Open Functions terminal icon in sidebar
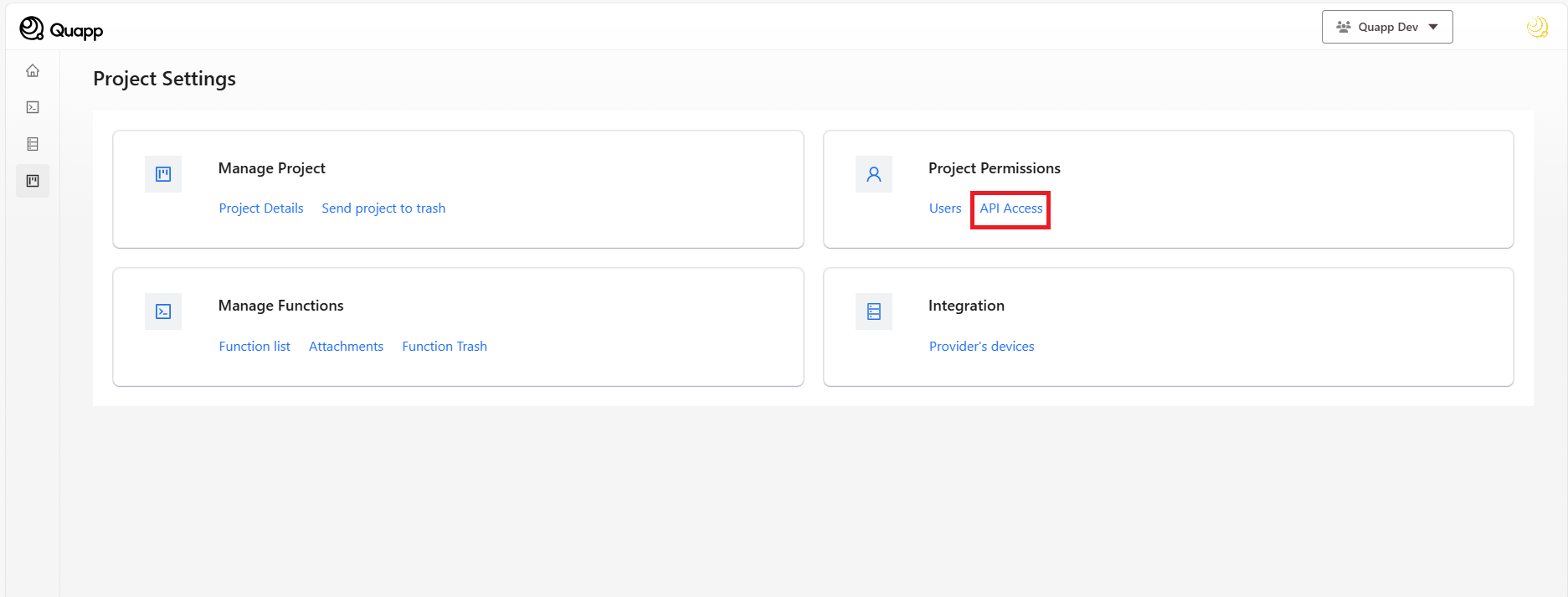 point(33,107)
